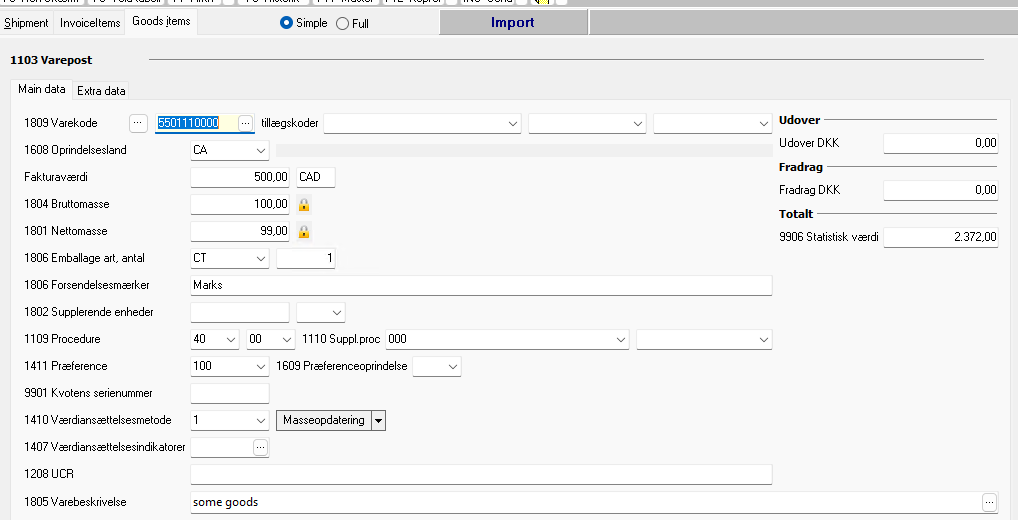1018x520 pixels.
Task: Switch to the Extra data tab
Action: (102, 91)
